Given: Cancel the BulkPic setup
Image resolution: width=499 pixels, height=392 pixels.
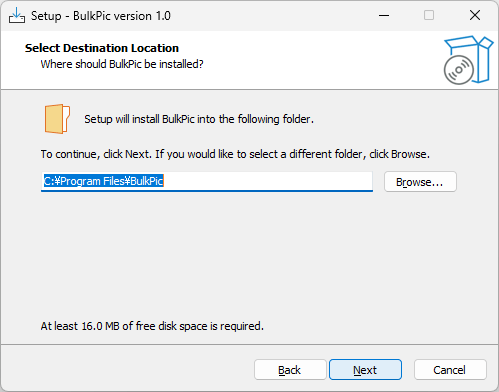Looking at the screenshot, I should click(x=450, y=370).
